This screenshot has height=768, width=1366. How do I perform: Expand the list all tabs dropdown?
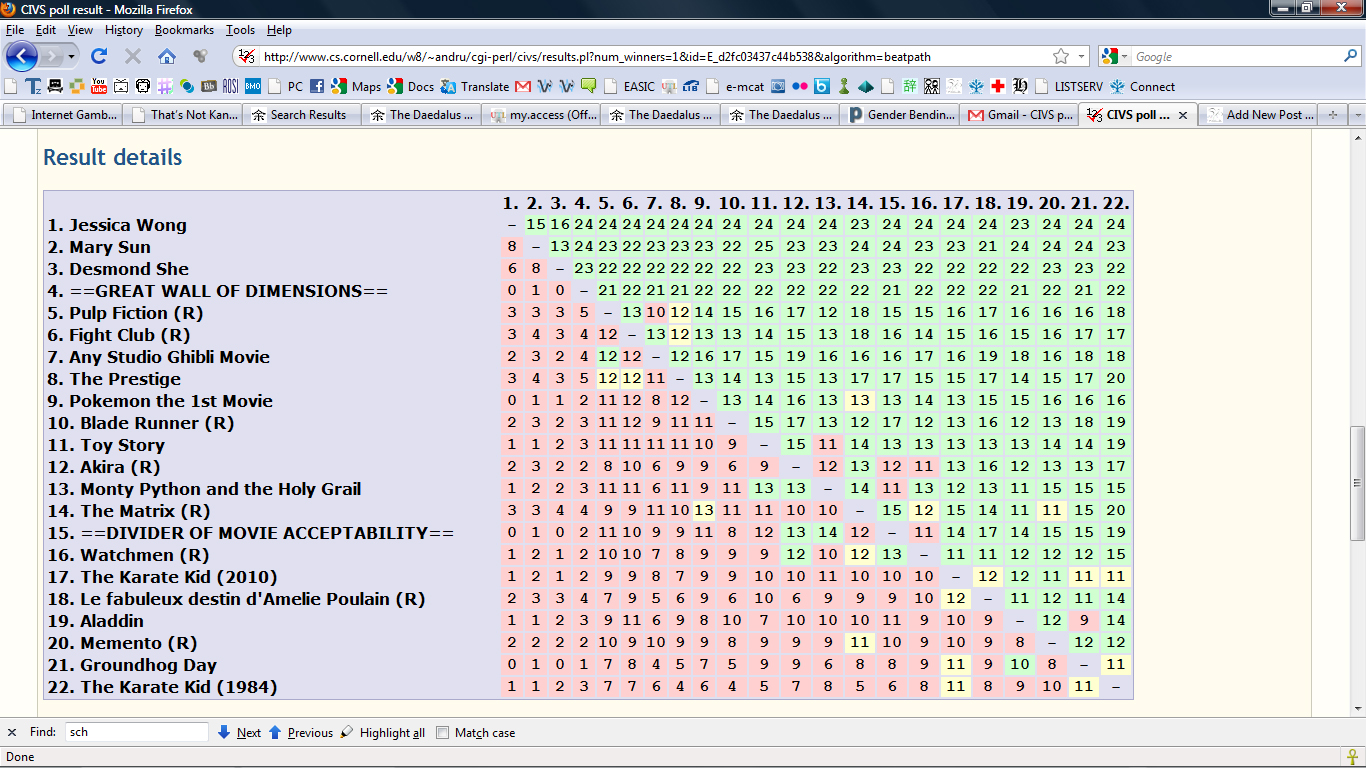click(x=1356, y=115)
